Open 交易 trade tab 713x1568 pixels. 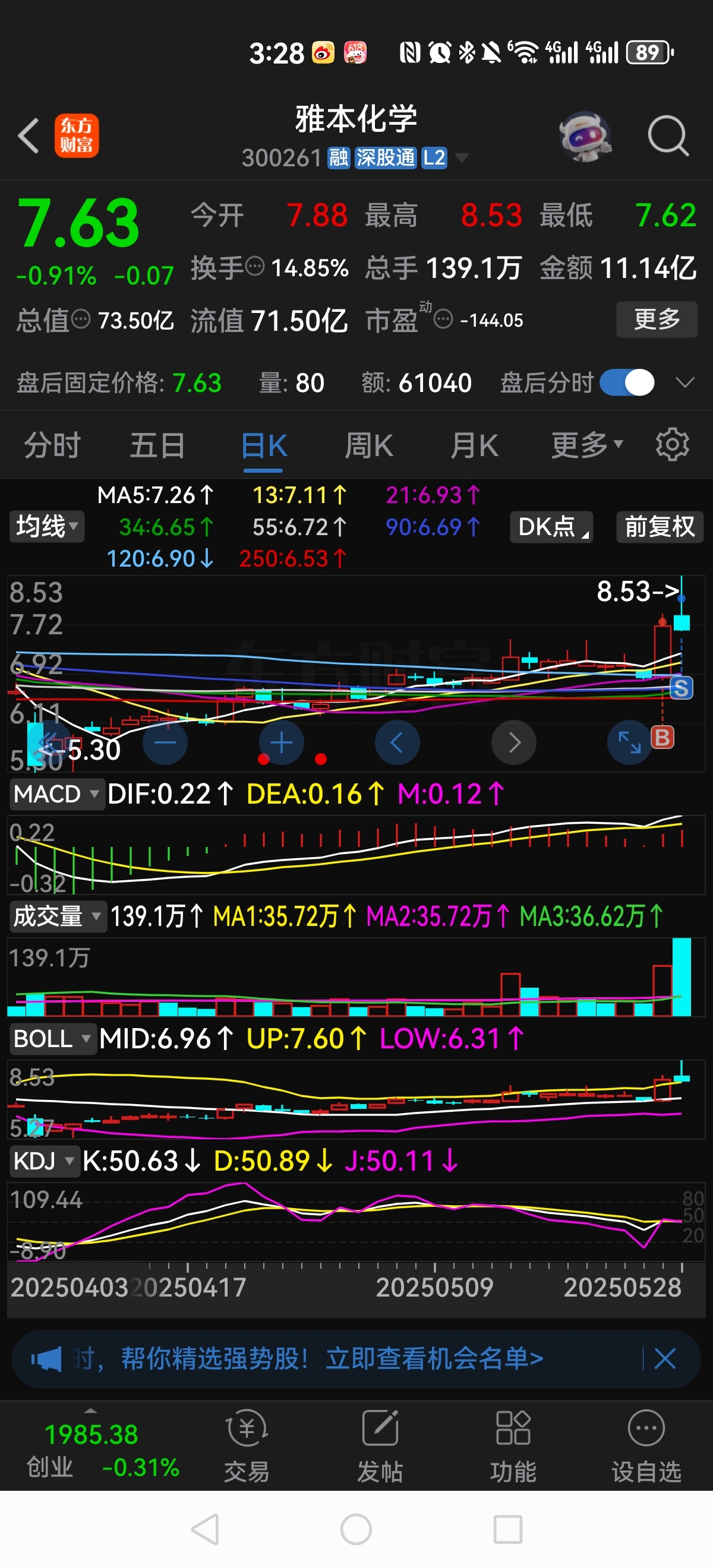pos(247,1446)
